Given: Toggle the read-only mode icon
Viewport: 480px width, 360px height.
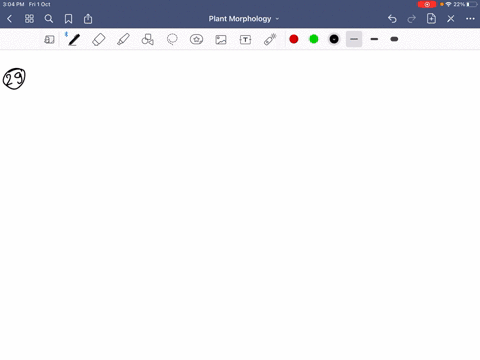Looking at the screenshot, I should pos(49,40).
